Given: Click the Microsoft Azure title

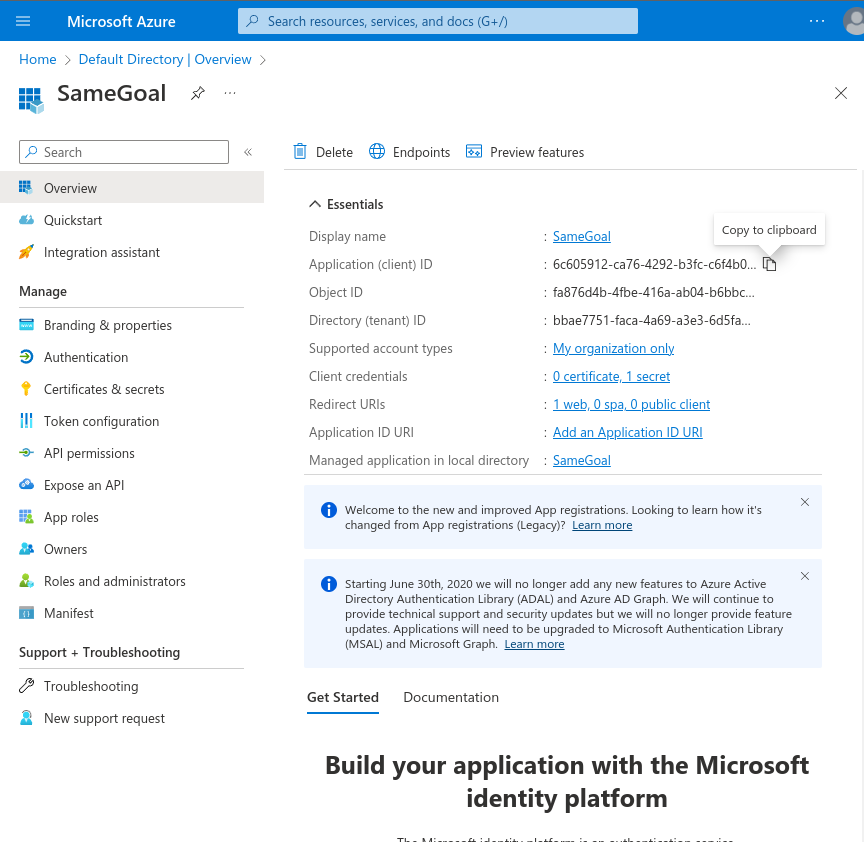Looking at the screenshot, I should tap(121, 21).
